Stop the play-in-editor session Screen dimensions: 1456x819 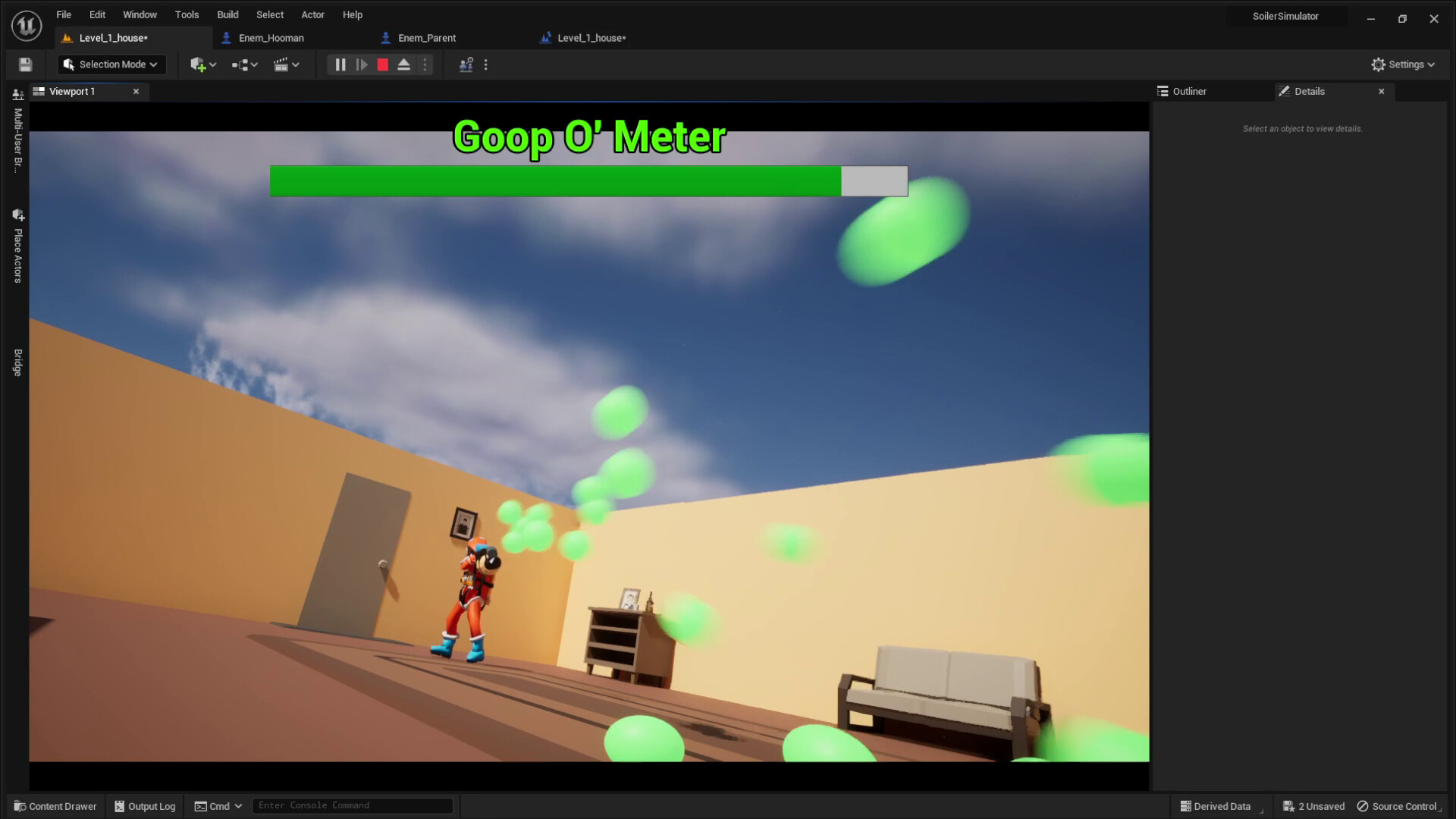(x=382, y=64)
